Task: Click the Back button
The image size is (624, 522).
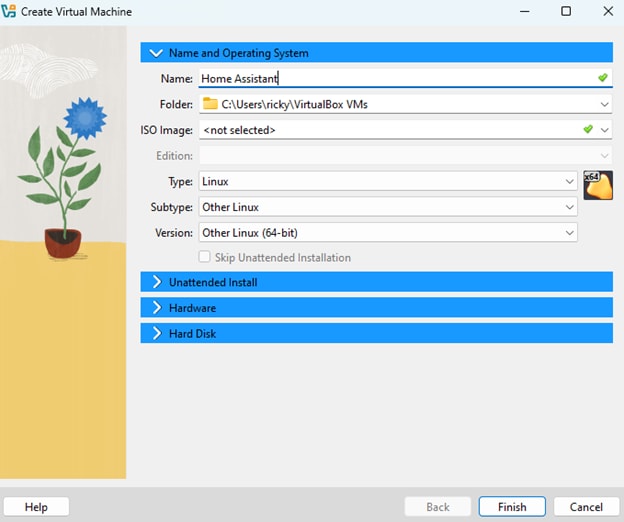Action: click(437, 506)
